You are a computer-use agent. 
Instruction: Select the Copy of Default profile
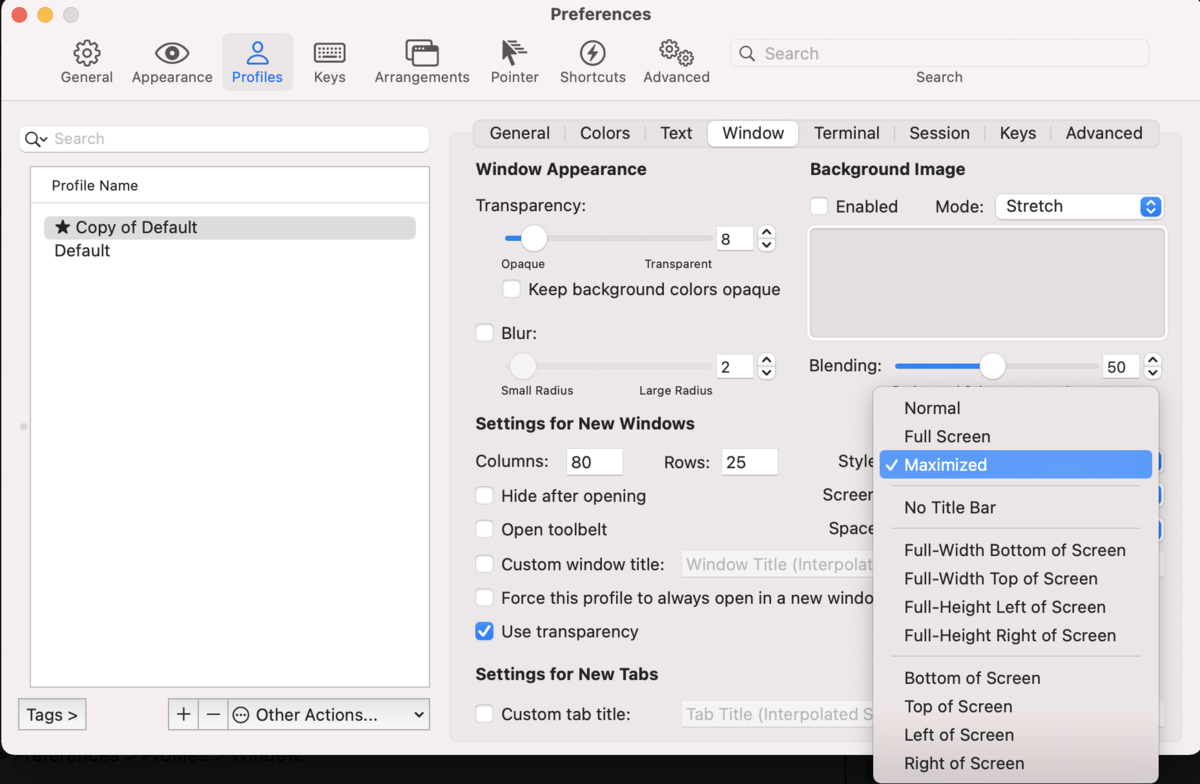coord(230,227)
